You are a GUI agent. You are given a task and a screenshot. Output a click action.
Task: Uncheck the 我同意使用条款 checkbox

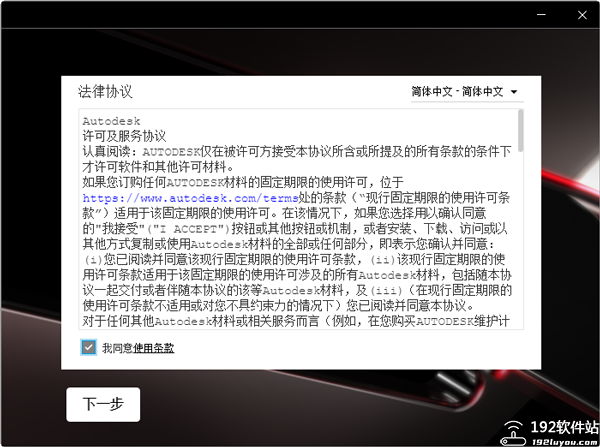click(88, 347)
